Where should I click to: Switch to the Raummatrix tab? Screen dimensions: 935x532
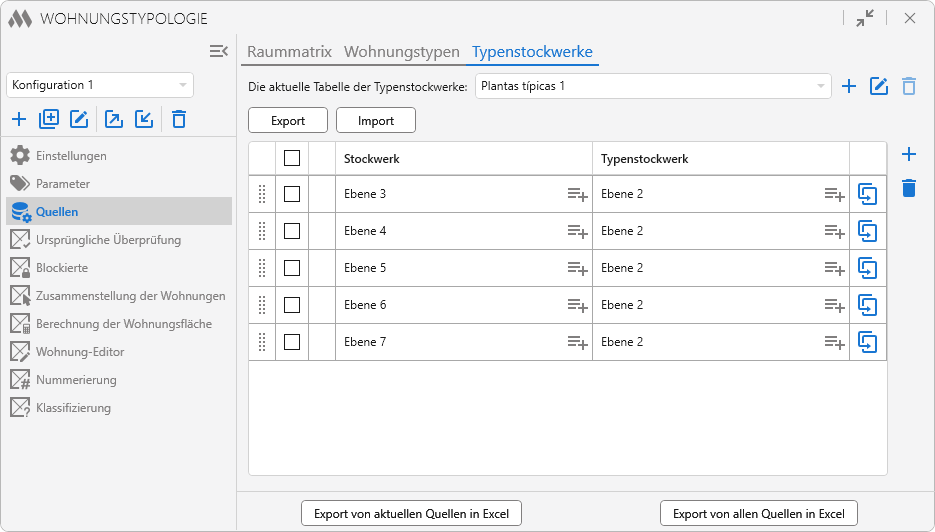click(291, 52)
